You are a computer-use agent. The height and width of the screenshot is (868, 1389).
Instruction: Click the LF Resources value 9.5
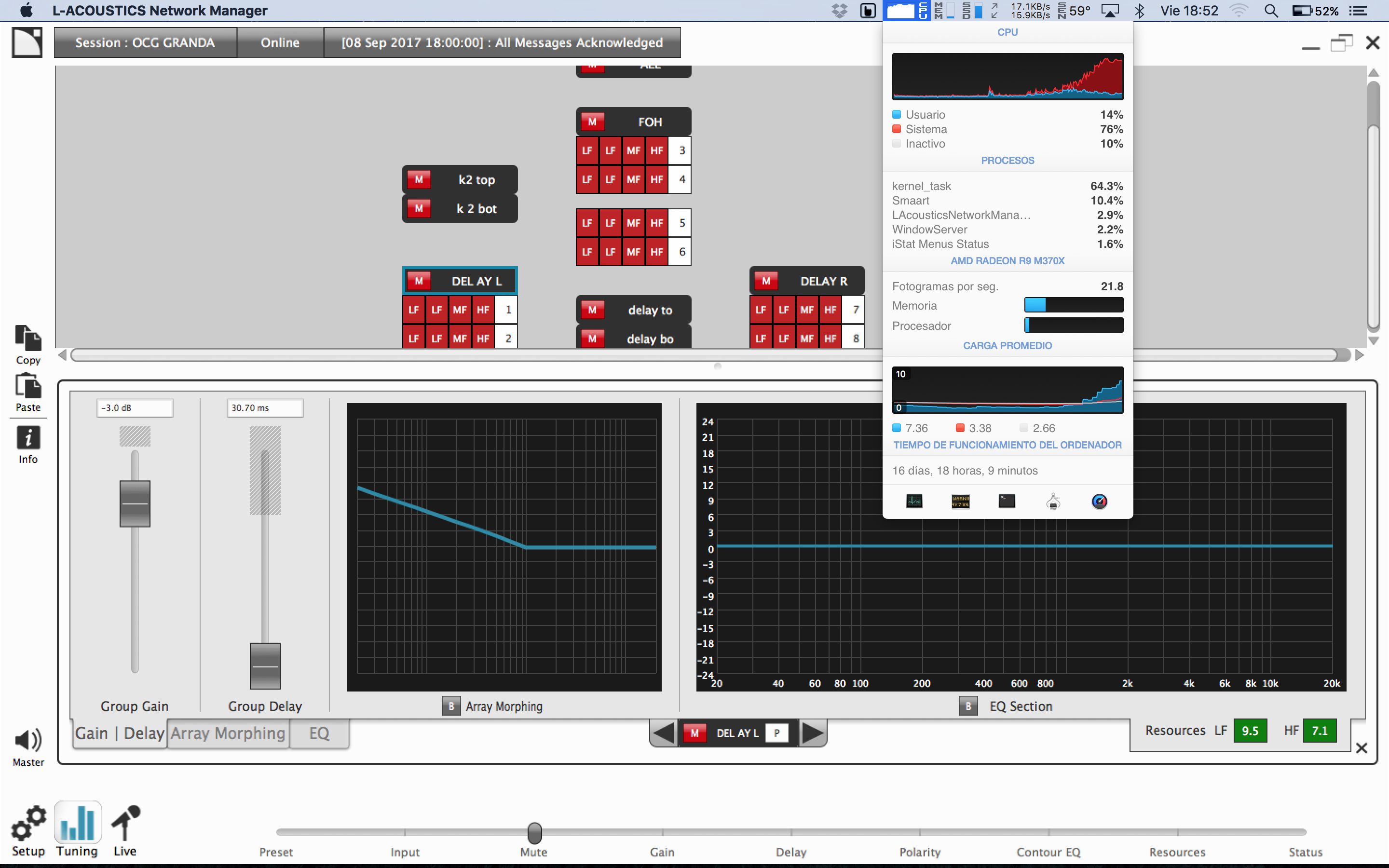(1250, 731)
